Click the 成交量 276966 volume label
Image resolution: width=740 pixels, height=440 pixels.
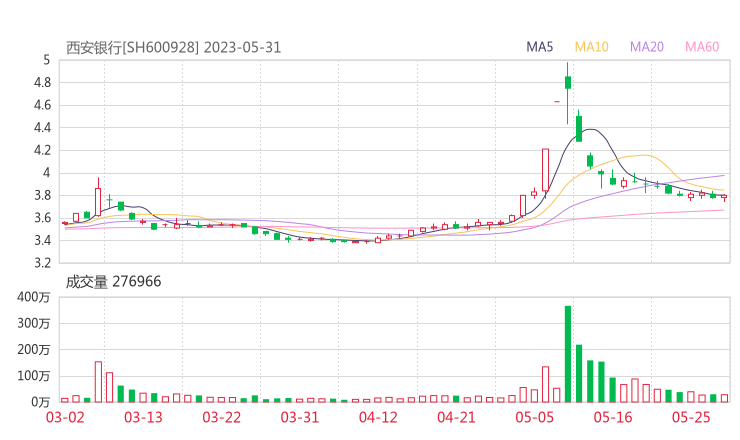coord(113,282)
